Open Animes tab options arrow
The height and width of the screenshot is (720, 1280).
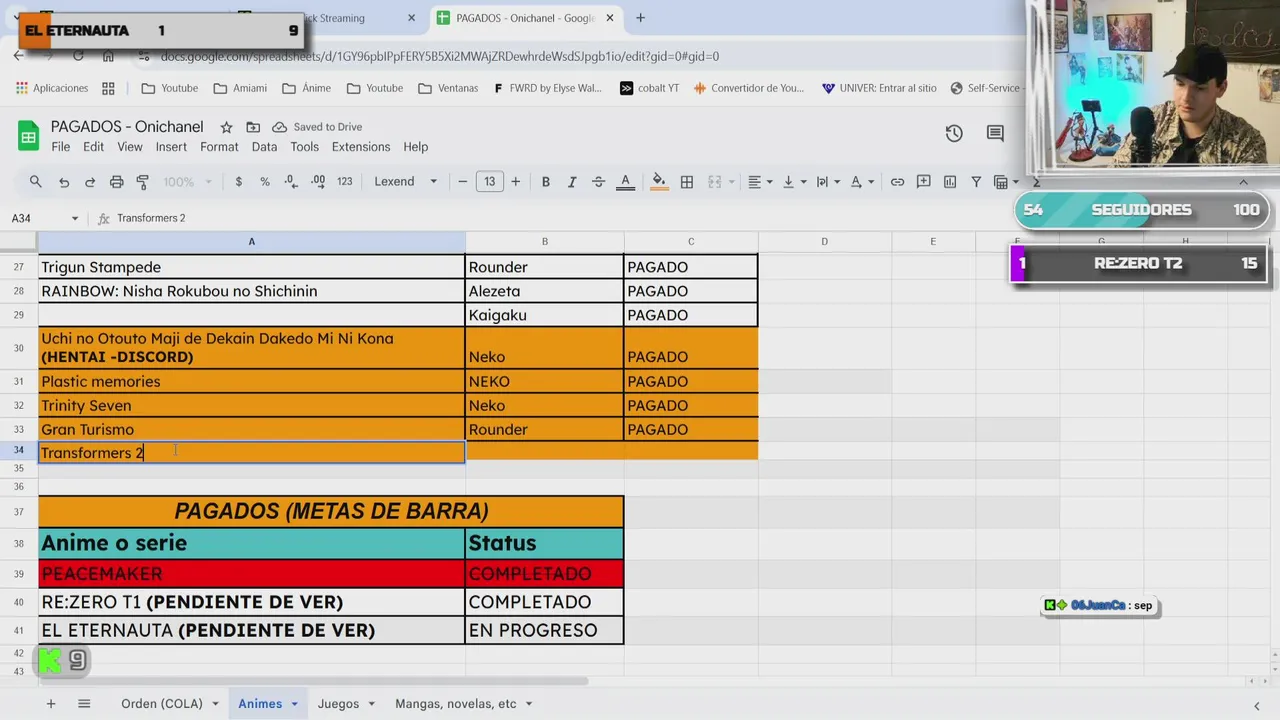pyautogui.click(x=294, y=704)
